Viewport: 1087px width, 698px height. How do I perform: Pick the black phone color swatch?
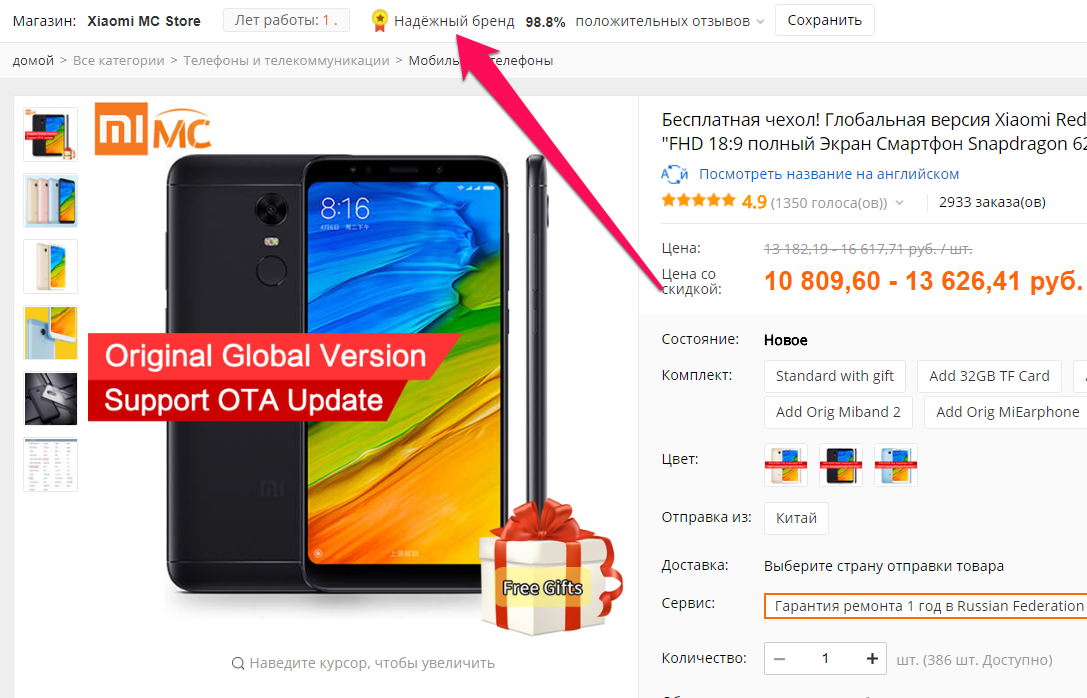click(x=840, y=465)
